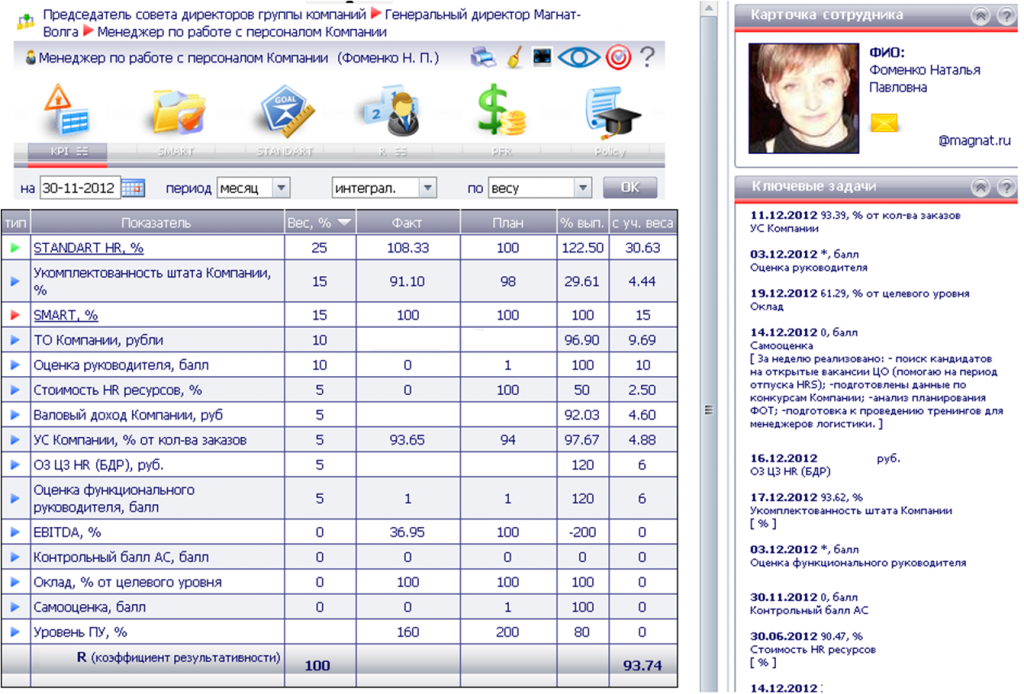The height and width of the screenshot is (694, 1024).
Task: Click the vertical scrollbar grip between panels
Action: point(709,410)
